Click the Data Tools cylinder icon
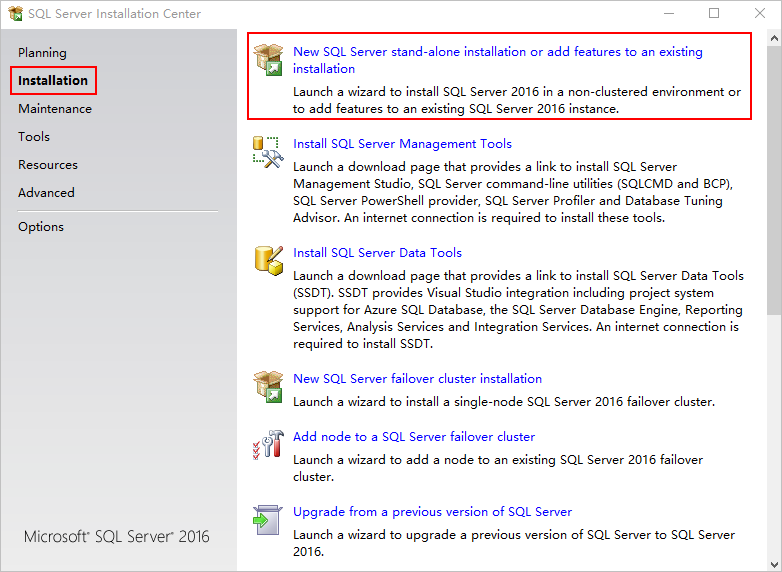The image size is (782, 572). pyautogui.click(x=269, y=260)
